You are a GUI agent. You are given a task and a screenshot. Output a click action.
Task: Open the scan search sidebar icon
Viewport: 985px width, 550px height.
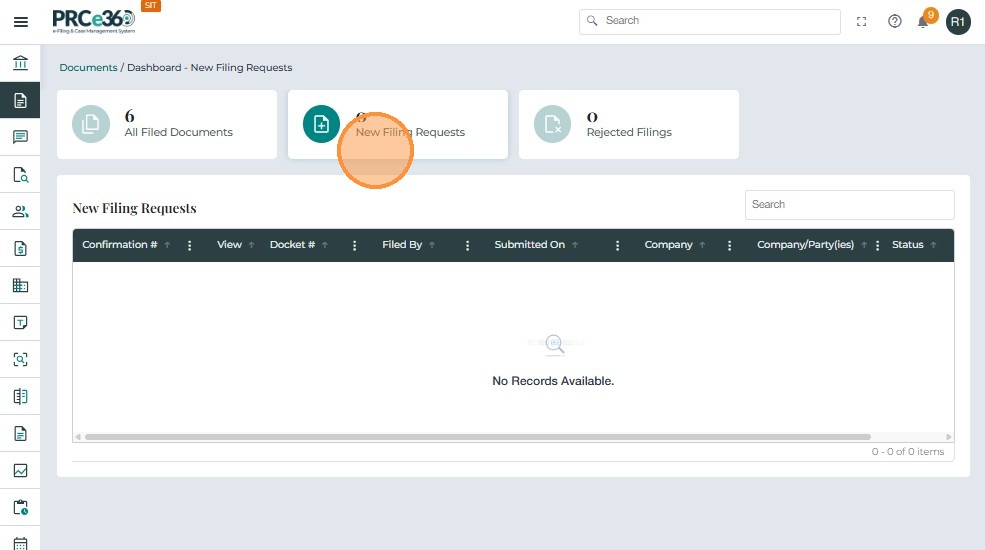tap(20, 359)
